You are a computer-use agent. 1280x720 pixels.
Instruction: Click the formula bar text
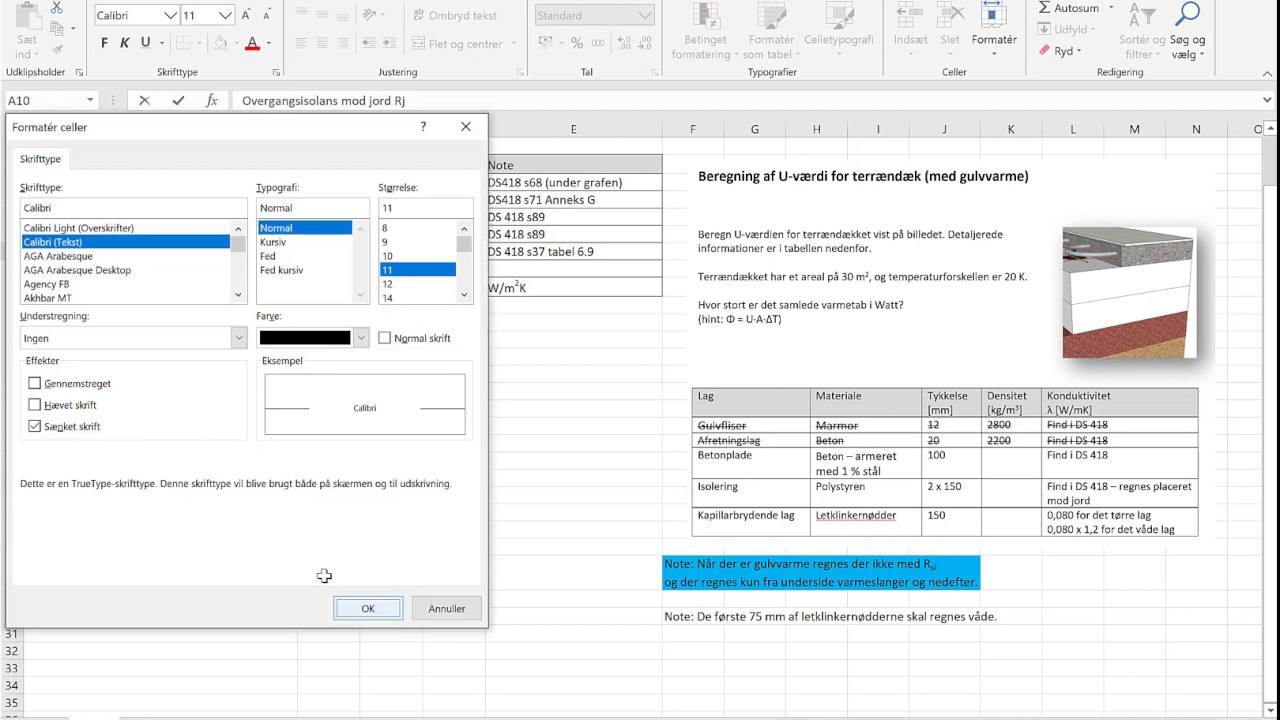click(323, 101)
